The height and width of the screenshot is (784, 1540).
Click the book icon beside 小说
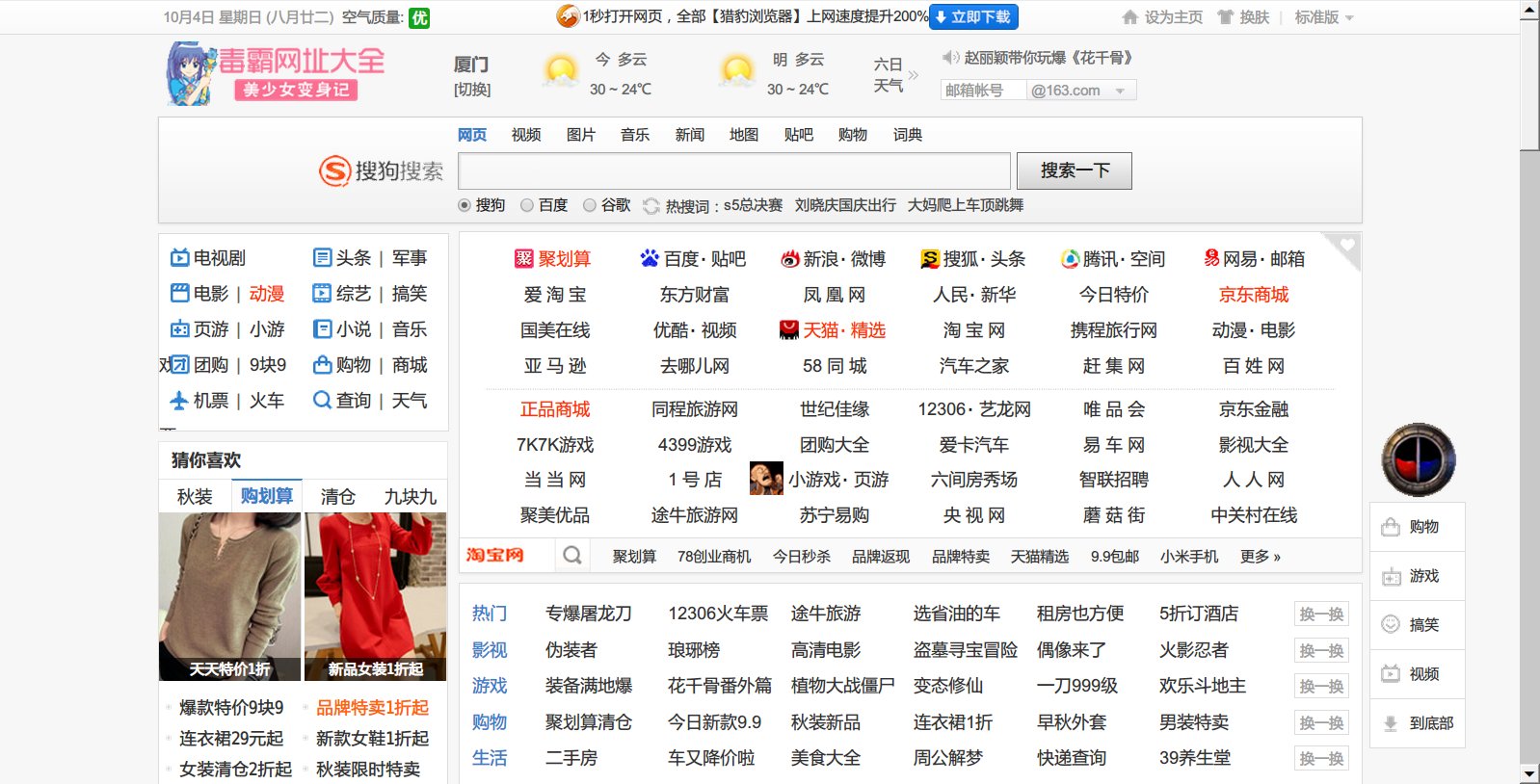[x=323, y=328]
